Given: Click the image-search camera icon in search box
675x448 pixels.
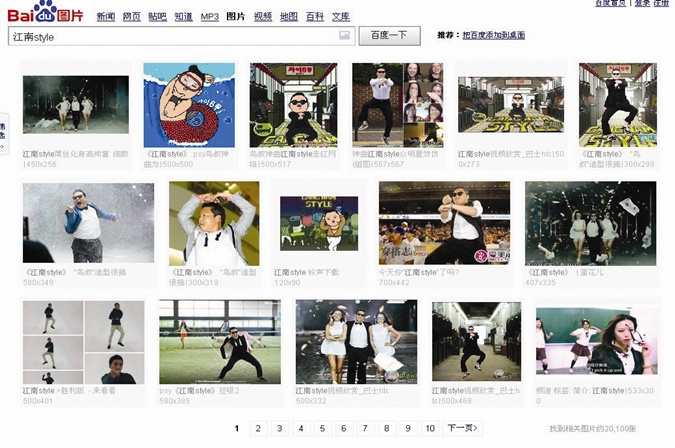Looking at the screenshot, I should pyautogui.click(x=344, y=36).
